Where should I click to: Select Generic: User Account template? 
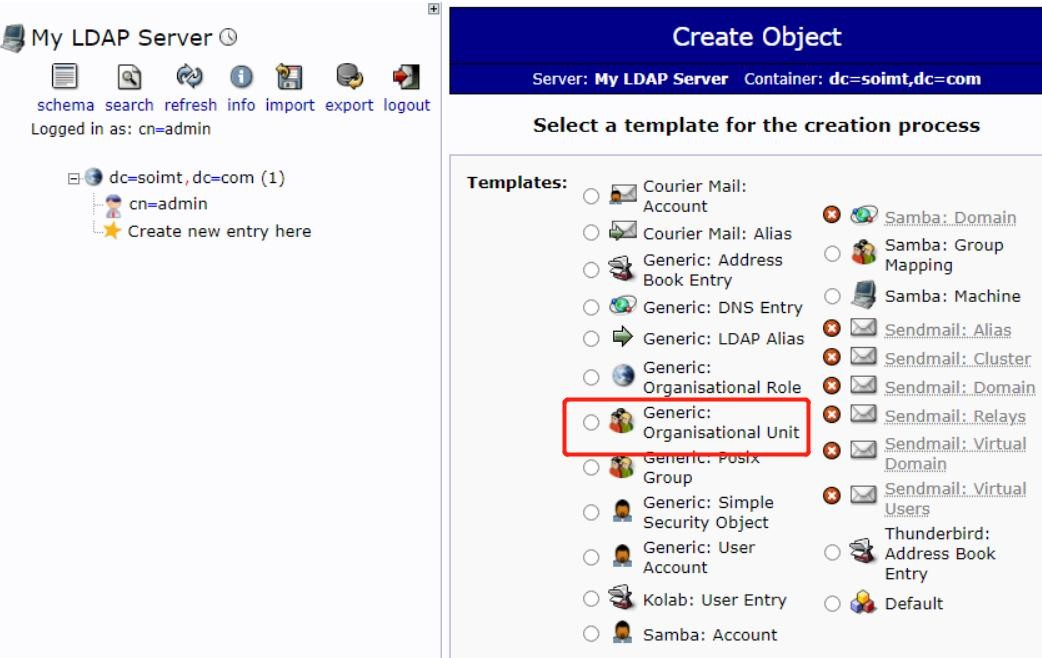tap(591, 558)
